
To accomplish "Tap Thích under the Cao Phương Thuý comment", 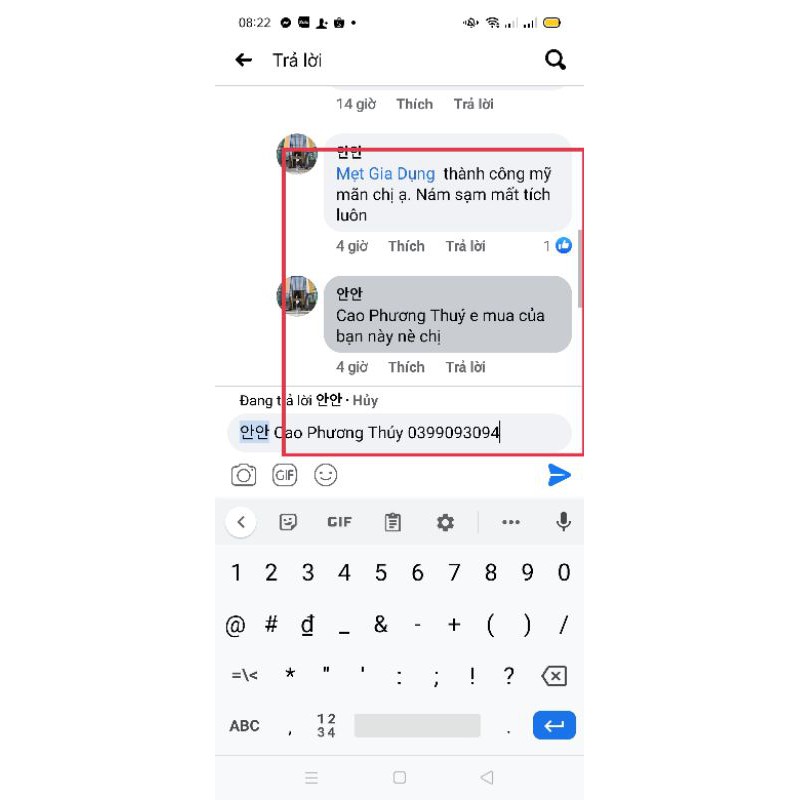I will (406, 367).
